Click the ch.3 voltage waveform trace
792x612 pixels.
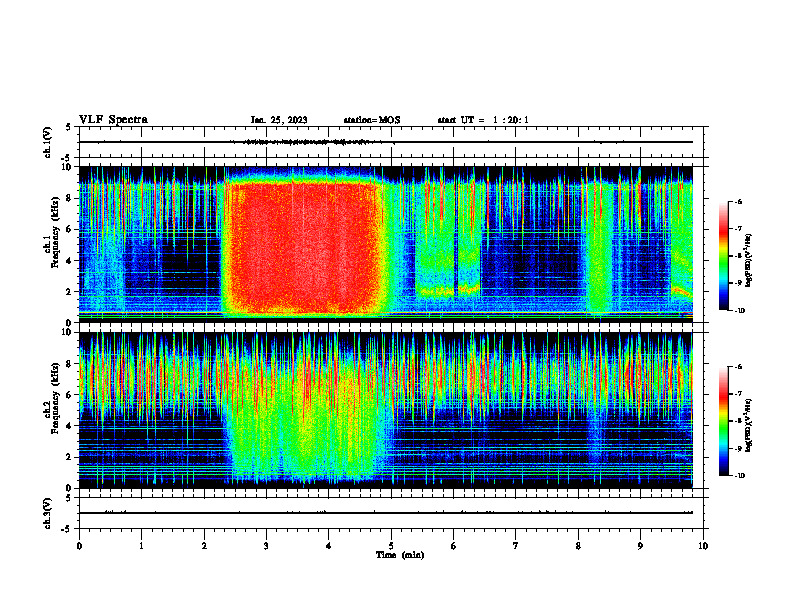386,513
